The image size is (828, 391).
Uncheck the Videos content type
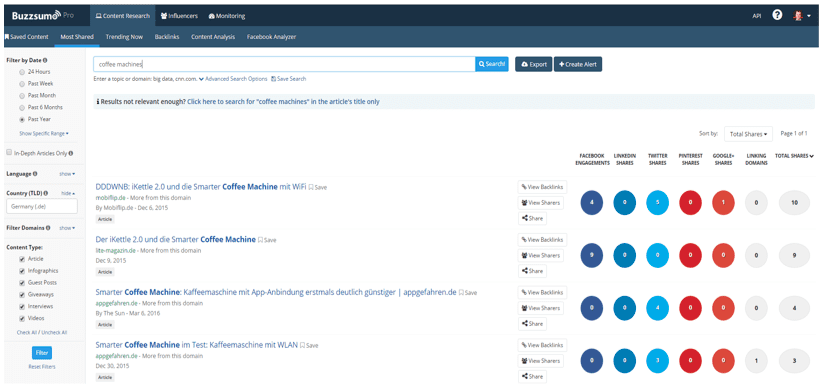[x=22, y=319]
